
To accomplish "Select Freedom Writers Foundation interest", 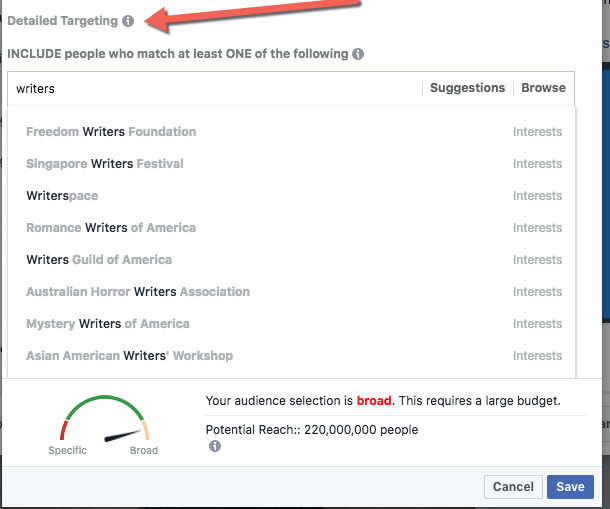I will point(291,132).
